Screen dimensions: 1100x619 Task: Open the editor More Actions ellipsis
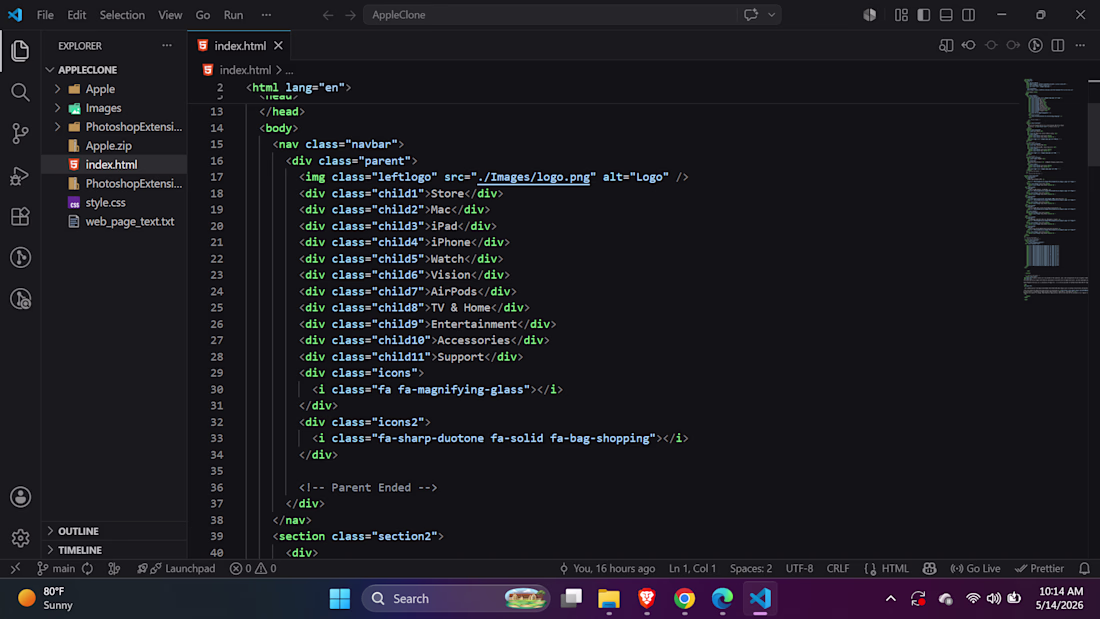pyautogui.click(x=1080, y=46)
